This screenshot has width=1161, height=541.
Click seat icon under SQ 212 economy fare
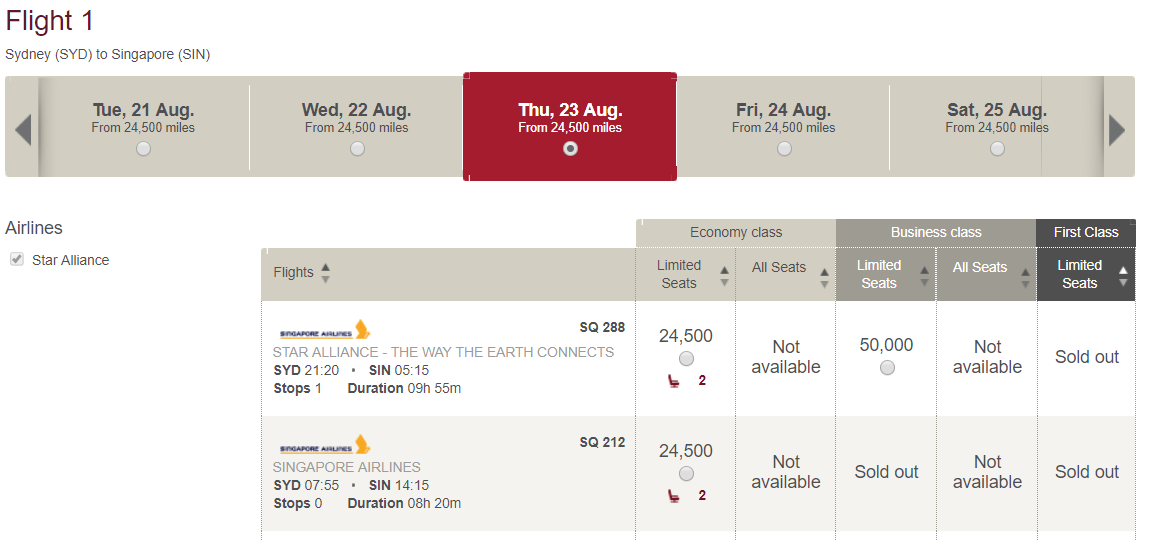click(x=674, y=496)
